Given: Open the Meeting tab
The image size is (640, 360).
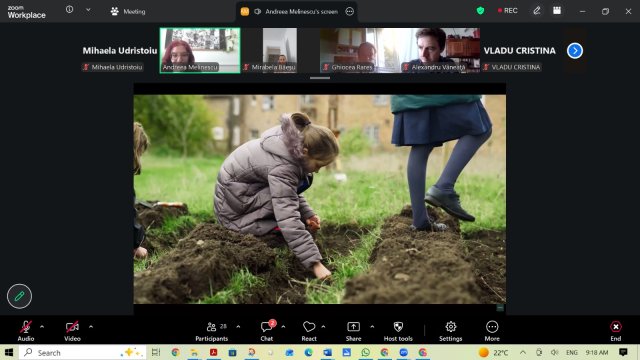Looking at the screenshot, I should coord(128,11).
